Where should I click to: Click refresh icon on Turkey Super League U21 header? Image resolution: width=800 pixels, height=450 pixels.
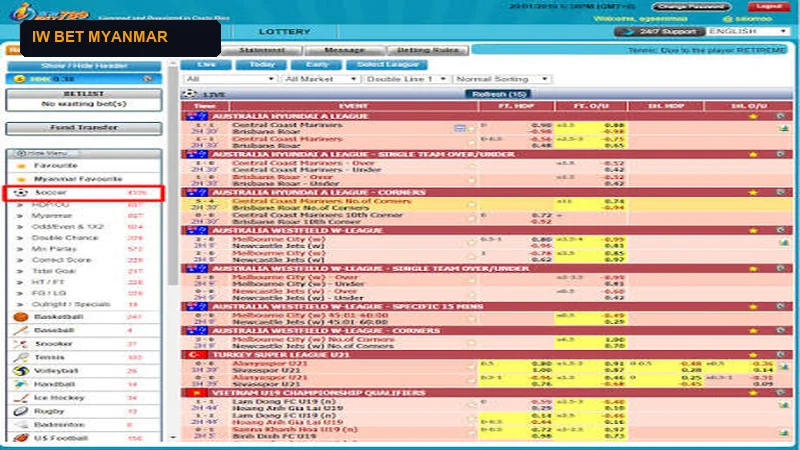[x=781, y=355]
